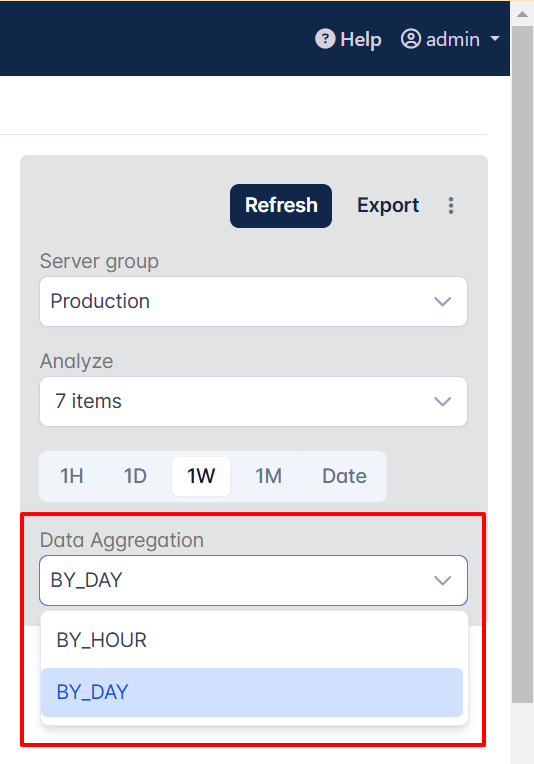Select the 1D time range
Screen dimensions: 534x764
[135, 476]
